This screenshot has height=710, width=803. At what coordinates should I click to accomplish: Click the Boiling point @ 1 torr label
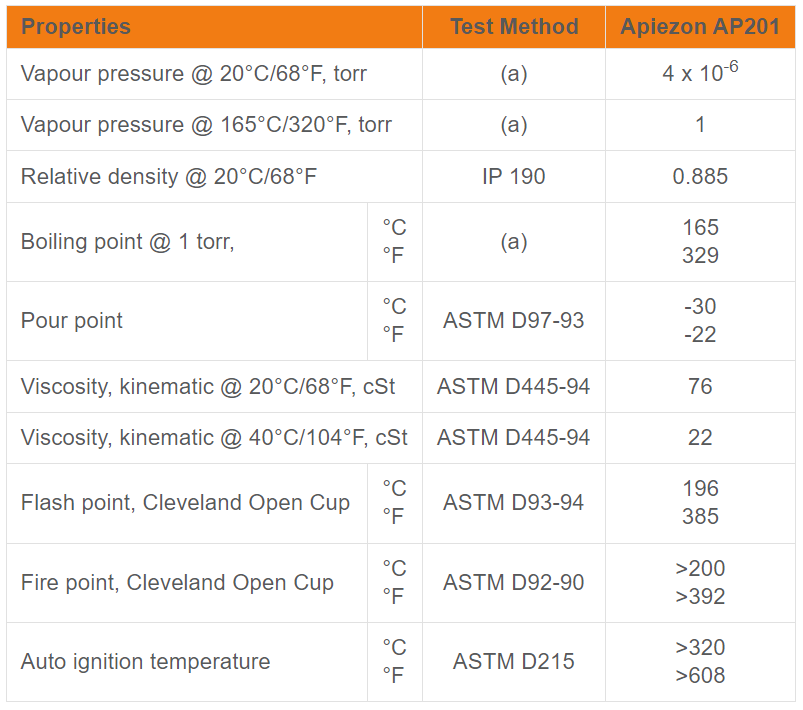[128, 242]
